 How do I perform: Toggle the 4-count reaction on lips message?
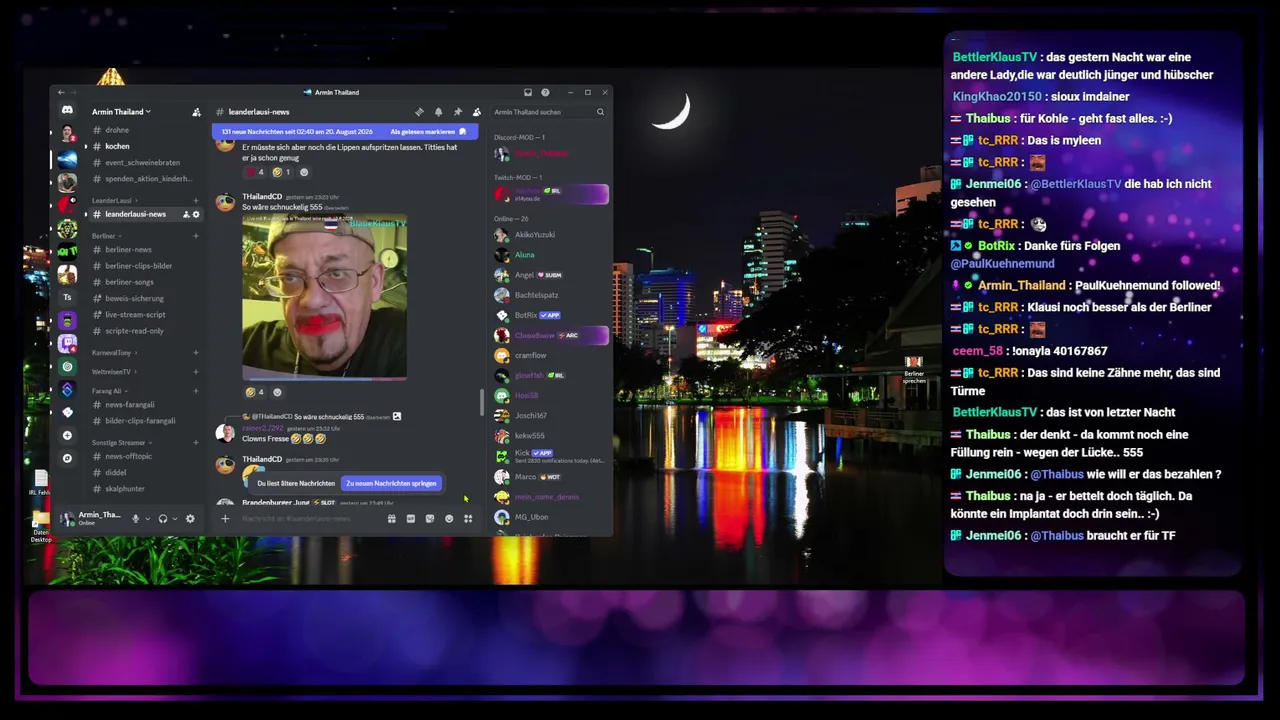click(x=255, y=172)
